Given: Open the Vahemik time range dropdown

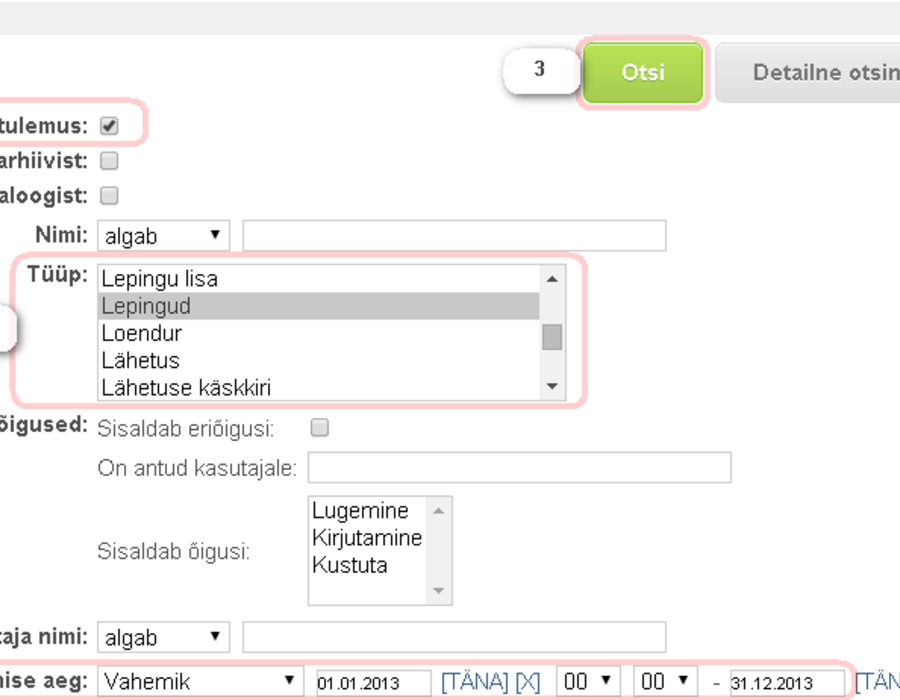Looking at the screenshot, I should 200,682.
